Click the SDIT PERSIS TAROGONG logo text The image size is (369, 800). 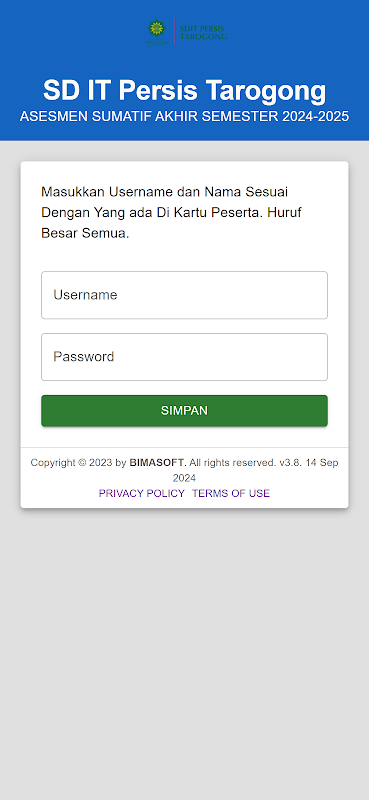coord(204,33)
